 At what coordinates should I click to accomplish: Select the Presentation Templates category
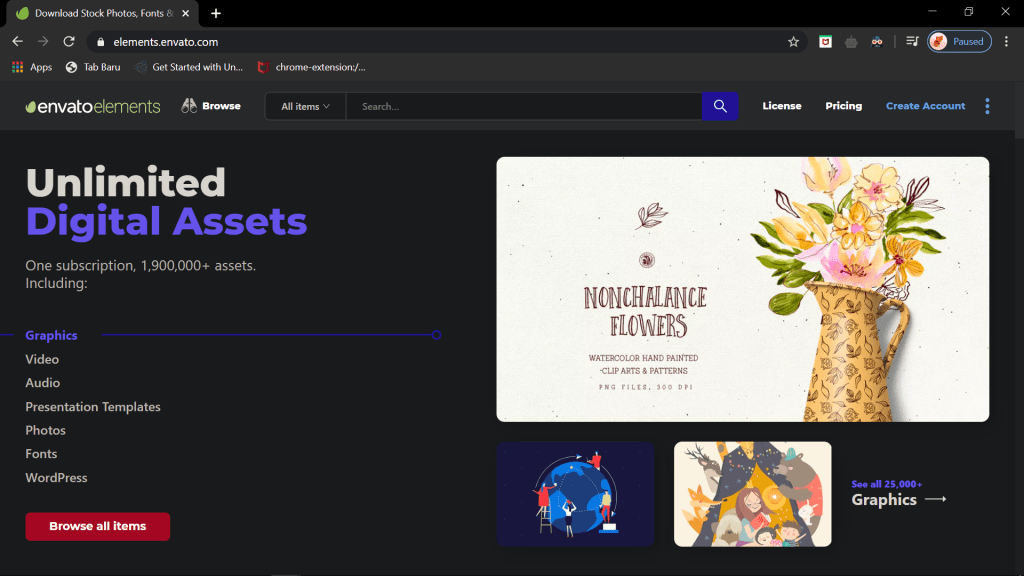tap(93, 407)
